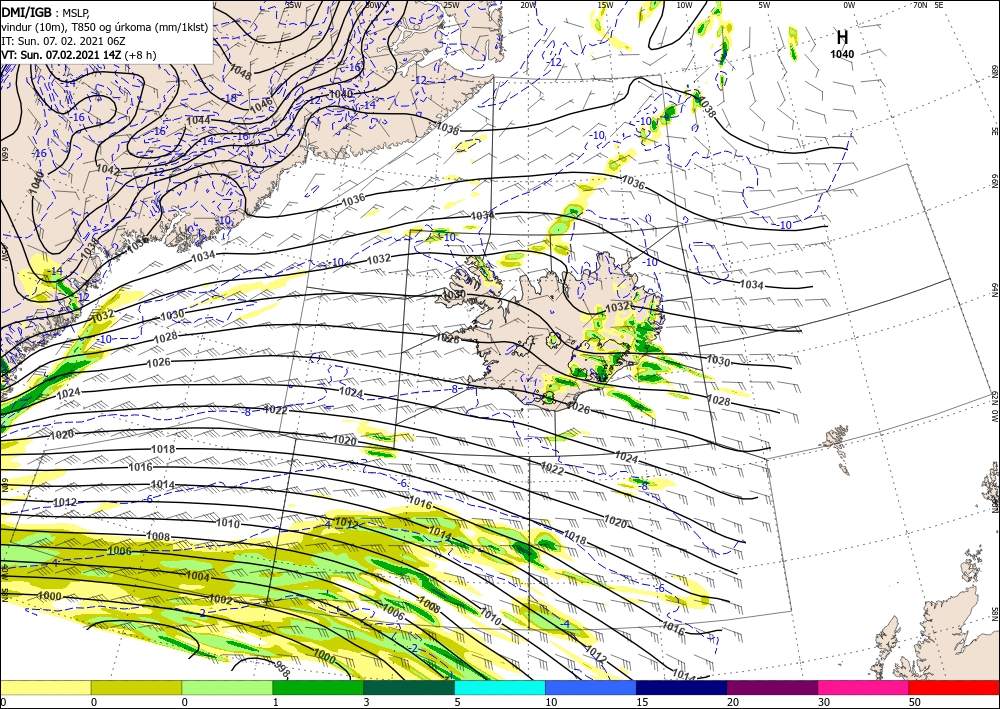The width and height of the screenshot is (1000, 709).
Task: Click the 1040 value beneath the H marker
Action: pos(842,54)
